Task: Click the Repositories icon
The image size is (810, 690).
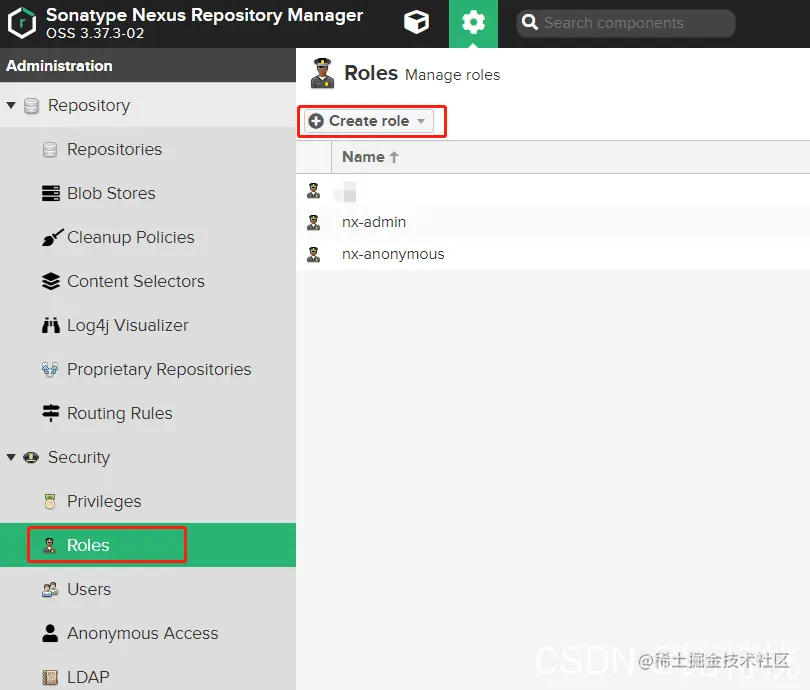Action: point(50,150)
